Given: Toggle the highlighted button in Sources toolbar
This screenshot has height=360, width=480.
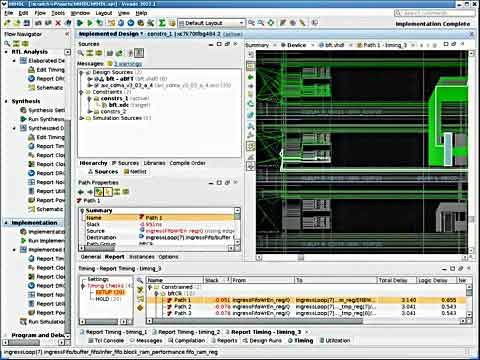Looking at the screenshot, I should pos(139,53).
